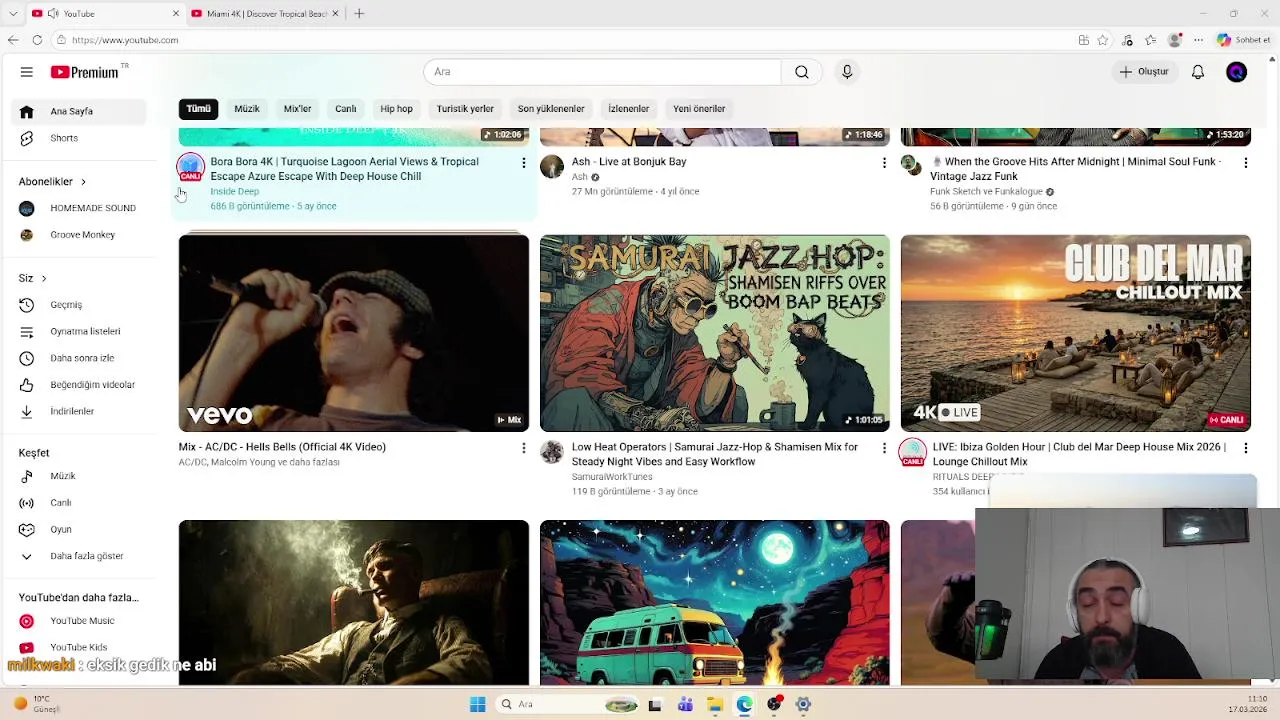Go back in browser history
Image resolution: width=1280 pixels, height=720 pixels.
[13, 40]
